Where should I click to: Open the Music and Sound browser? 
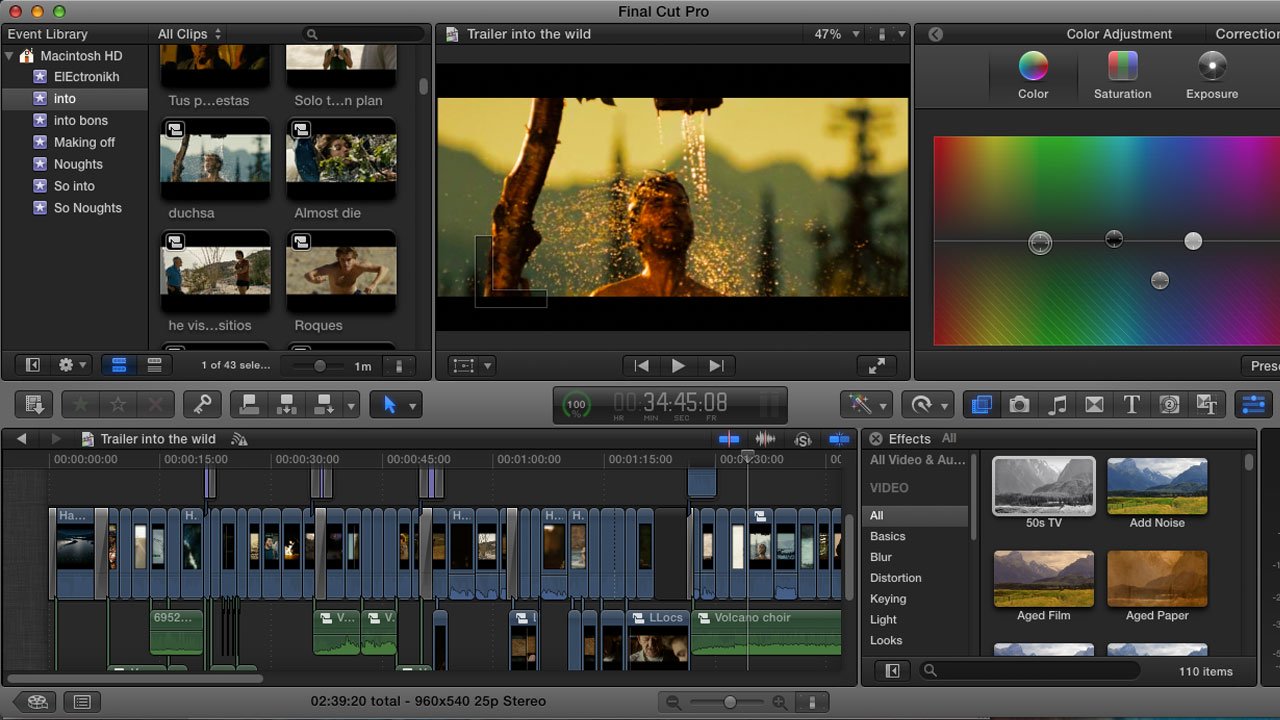coord(1057,404)
